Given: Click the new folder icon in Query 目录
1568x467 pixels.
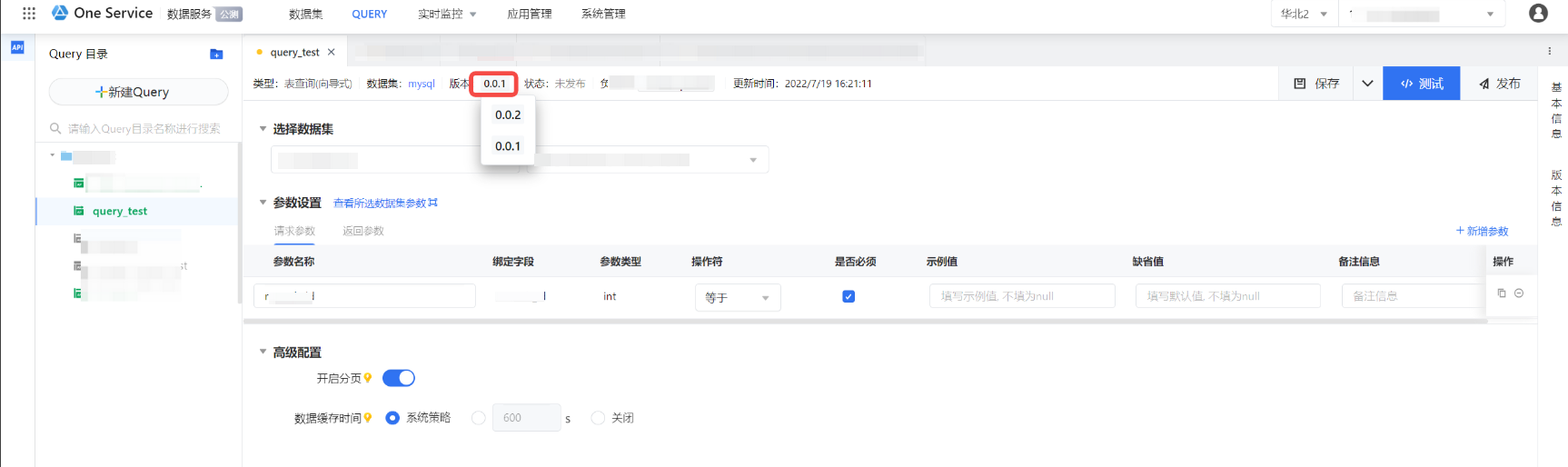Looking at the screenshot, I should (x=216, y=55).
